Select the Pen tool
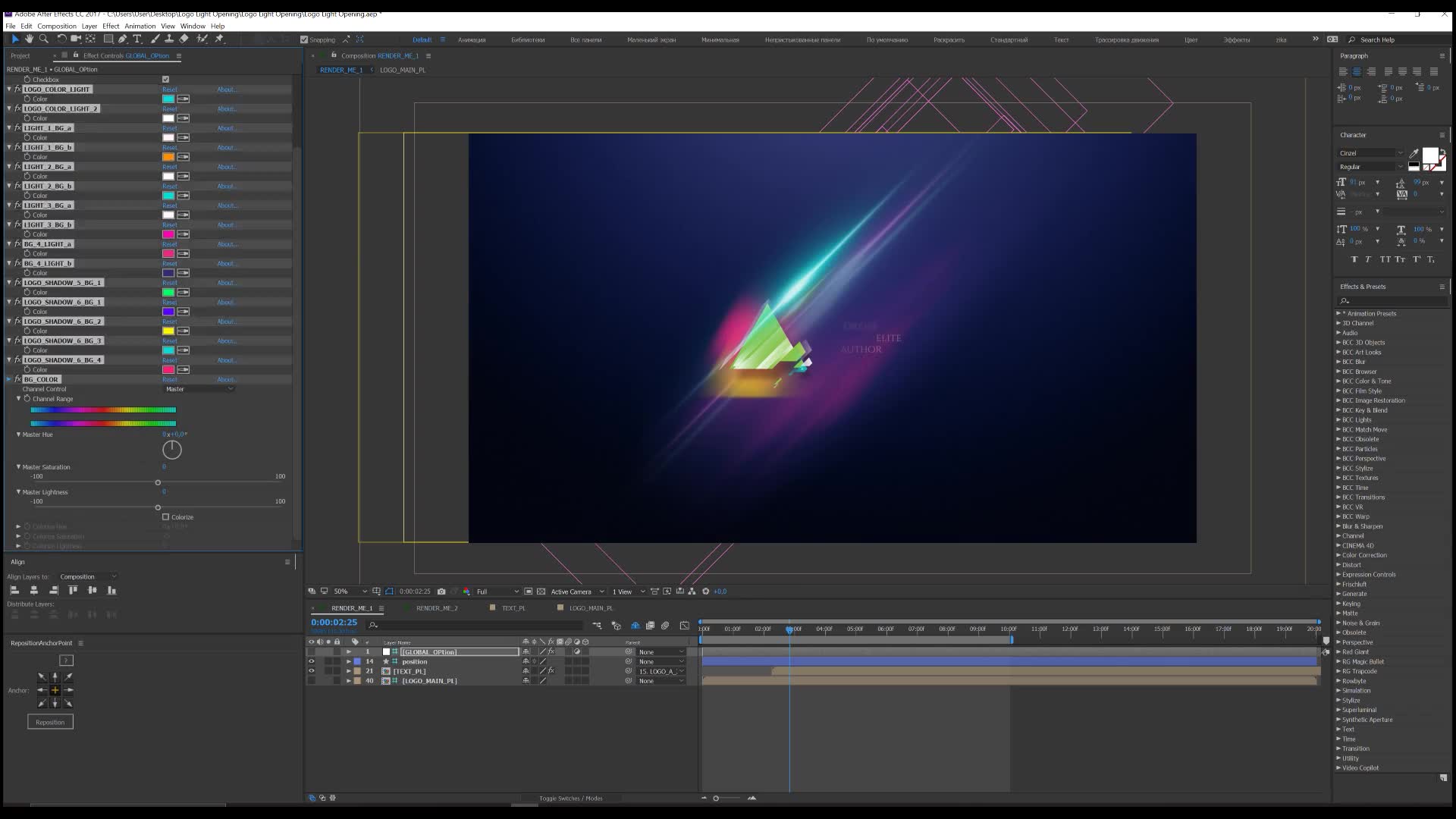Viewport: 1456px width, 819px height. (x=122, y=39)
